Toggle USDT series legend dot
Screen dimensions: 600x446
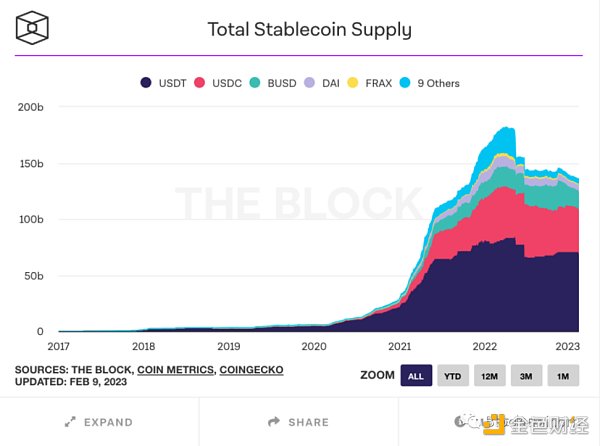pos(146,83)
